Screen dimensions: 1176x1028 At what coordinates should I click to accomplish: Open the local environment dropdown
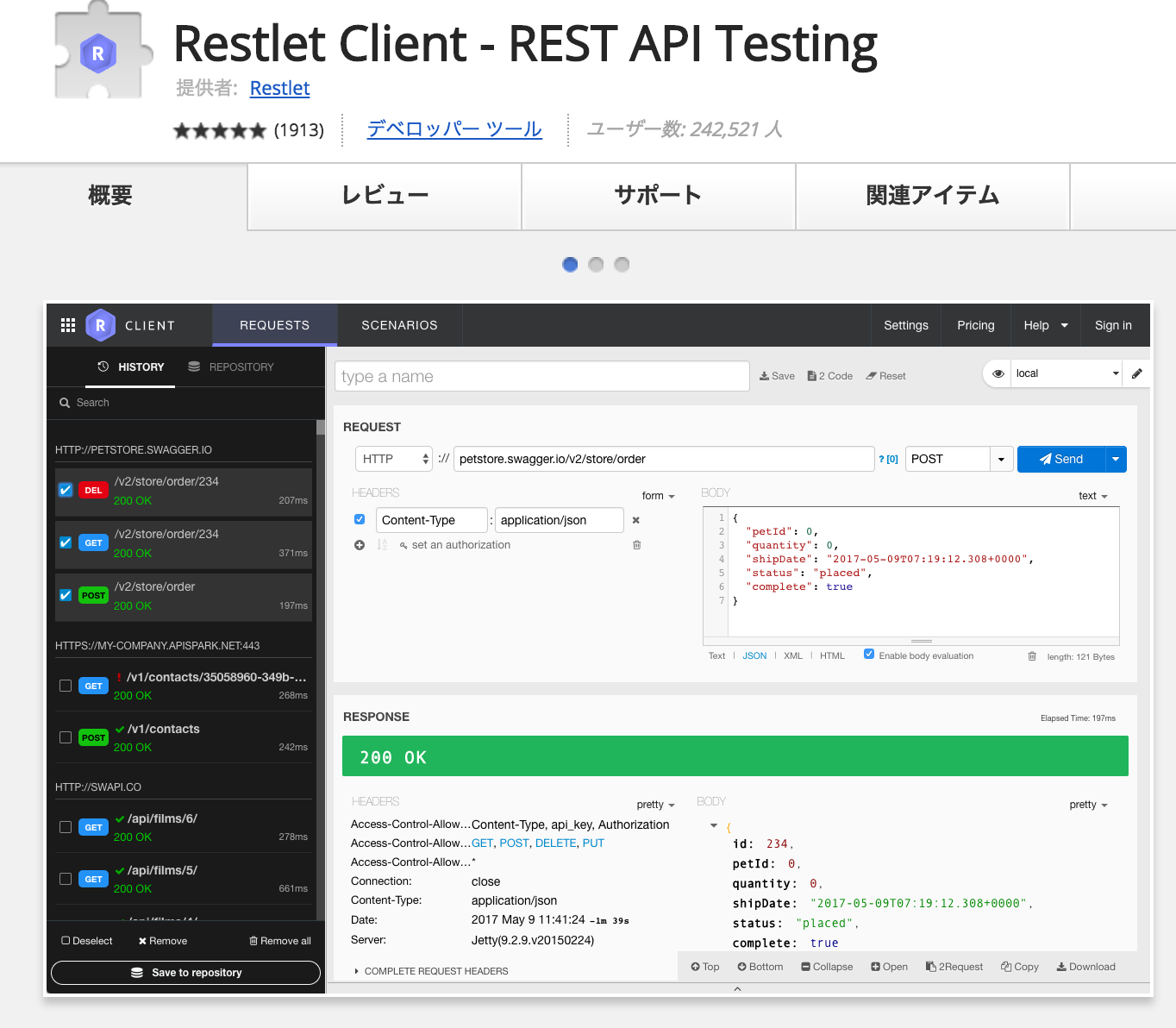pos(1067,373)
